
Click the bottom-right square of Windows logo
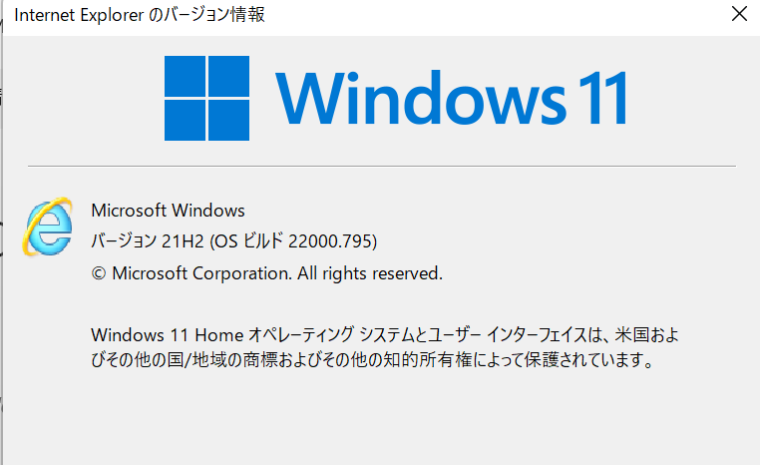coord(228,120)
